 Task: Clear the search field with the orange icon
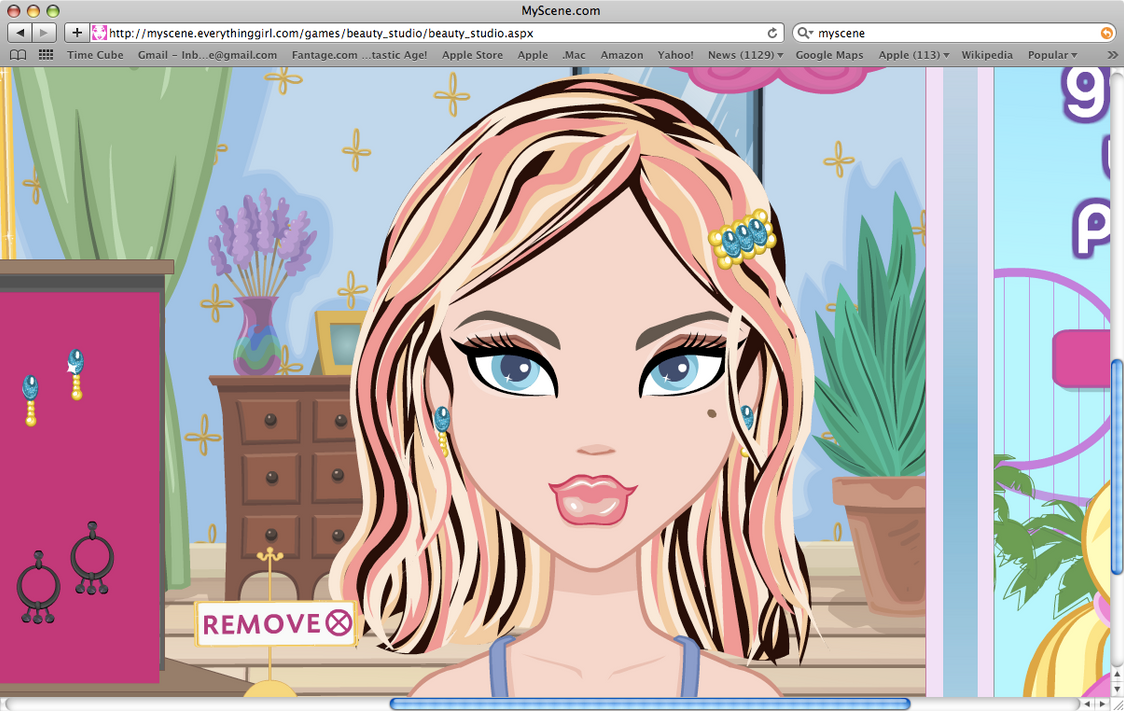1106,32
